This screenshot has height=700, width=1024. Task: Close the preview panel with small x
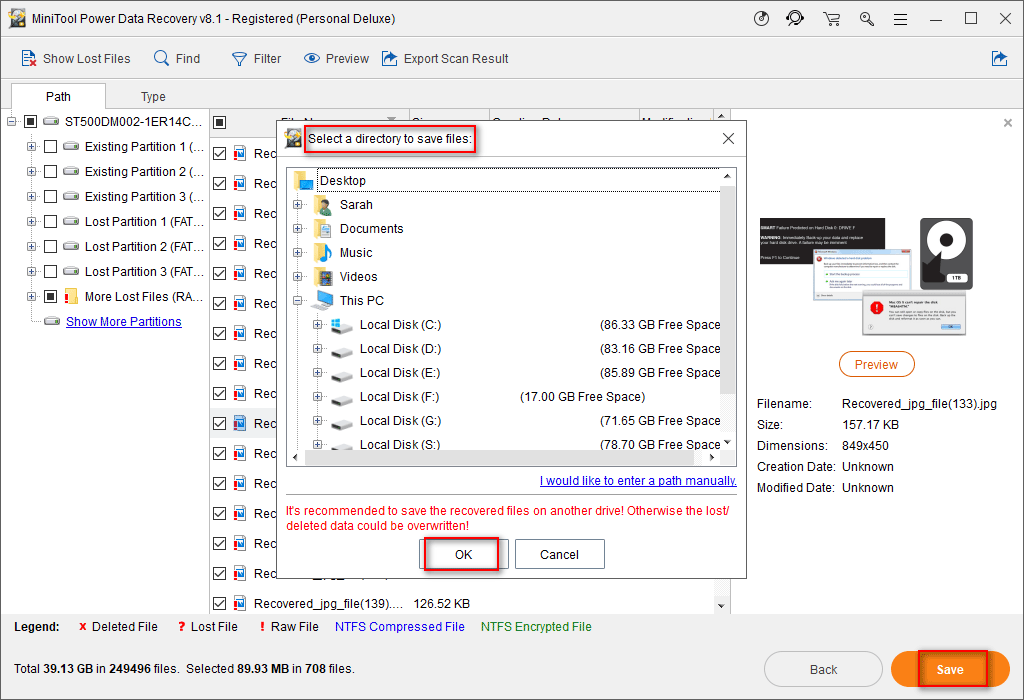pyautogui.click(x=1008, y=123)
